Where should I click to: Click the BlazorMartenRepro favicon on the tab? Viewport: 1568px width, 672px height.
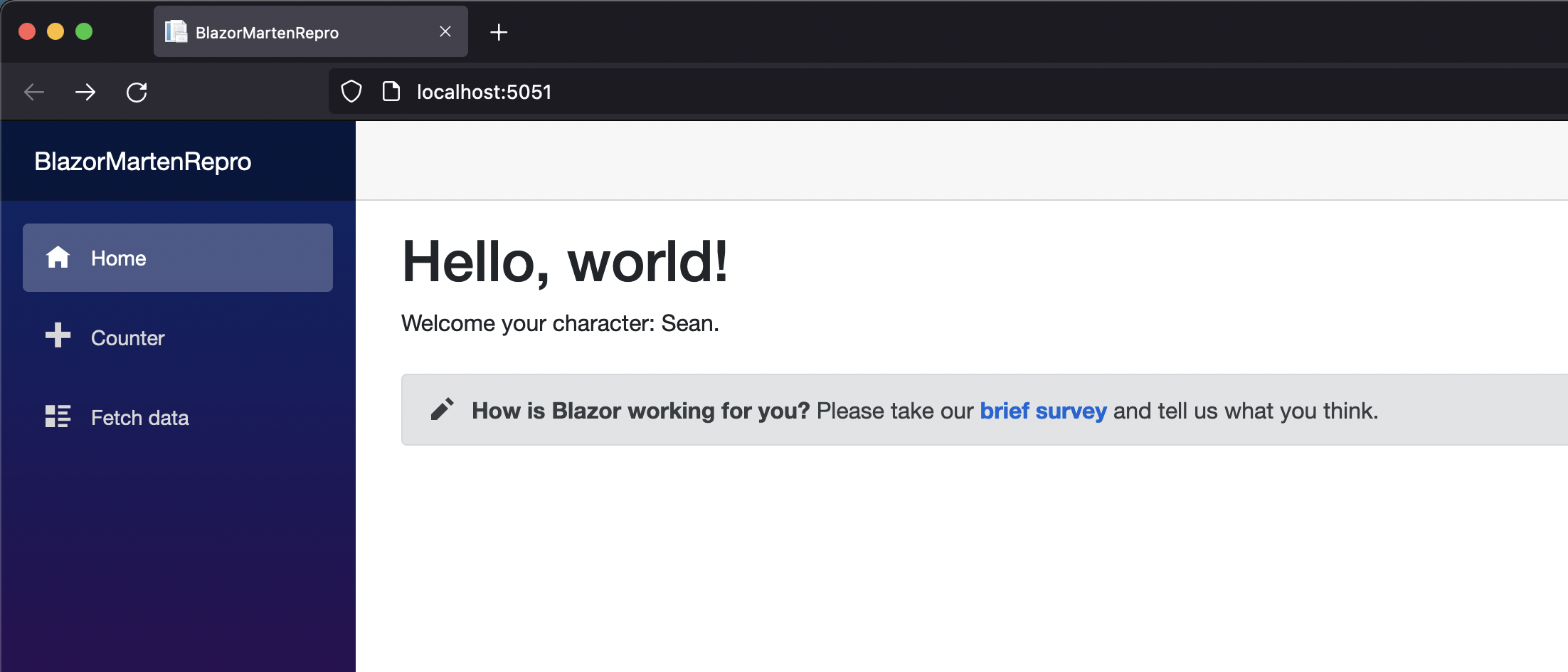click(x=175, y=31)
